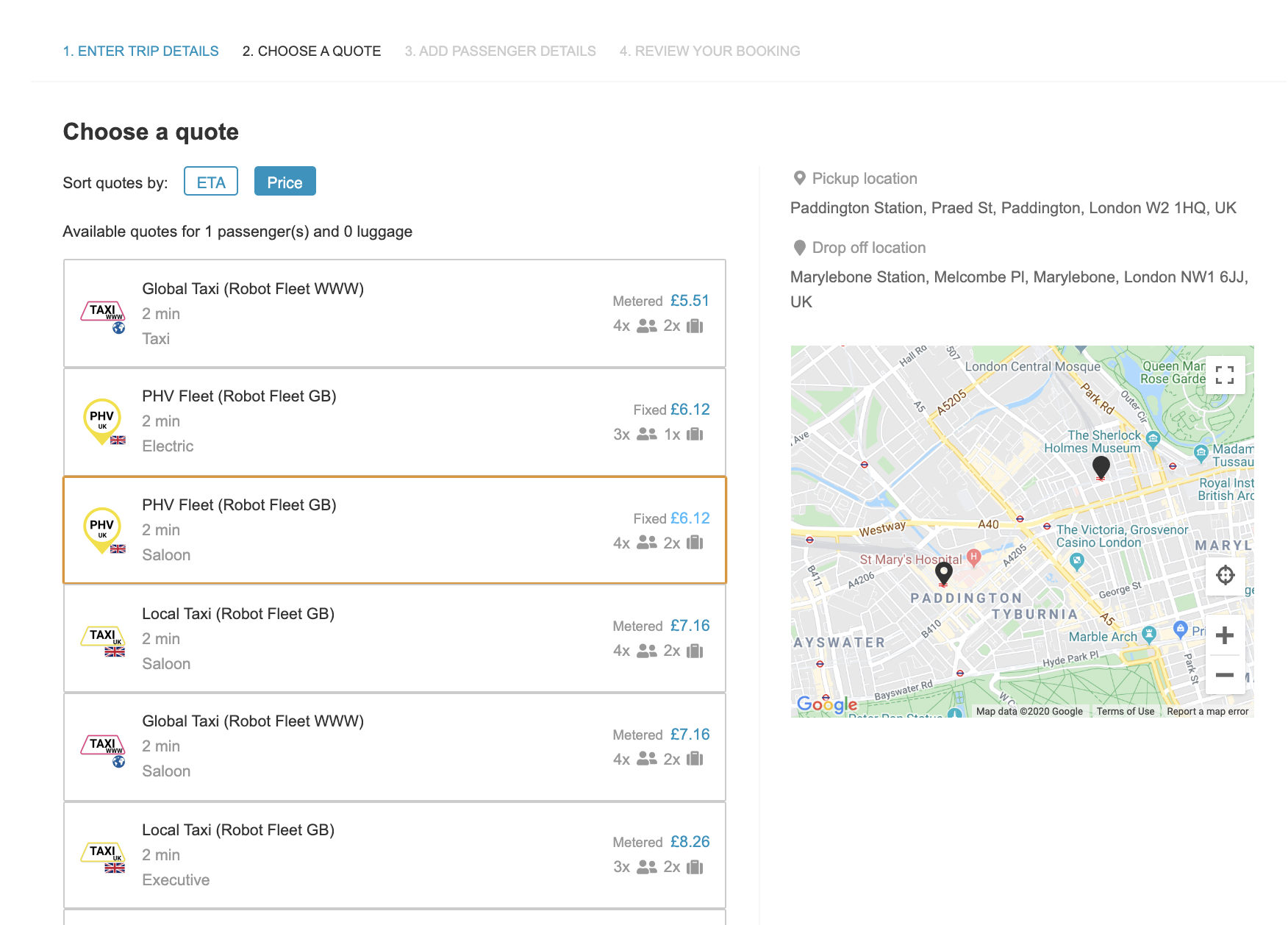Choose Local Taxi Executive £8.26 quote

pos(395,855)
